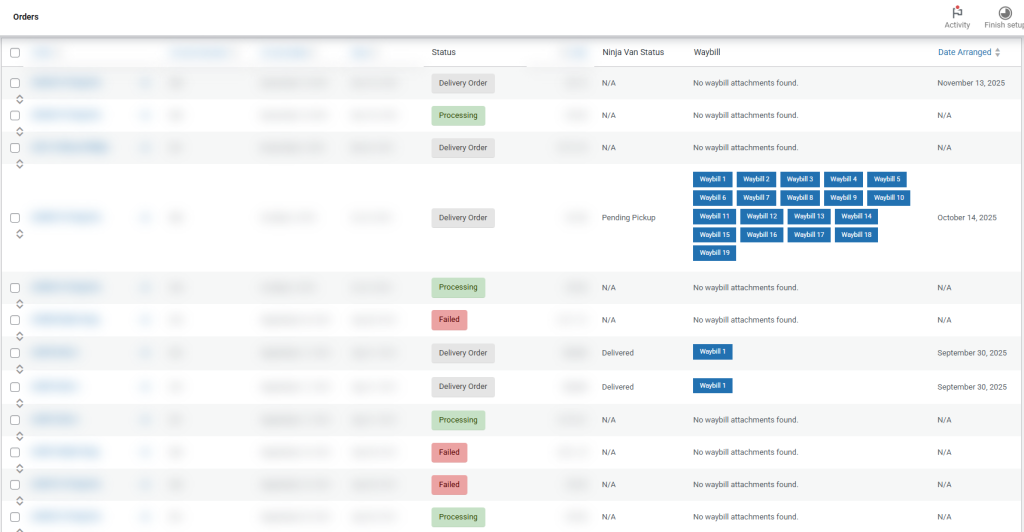Open the Waybill 7 attachment
This screenshot has width=1024, height=532.
[x=756, y=198]
